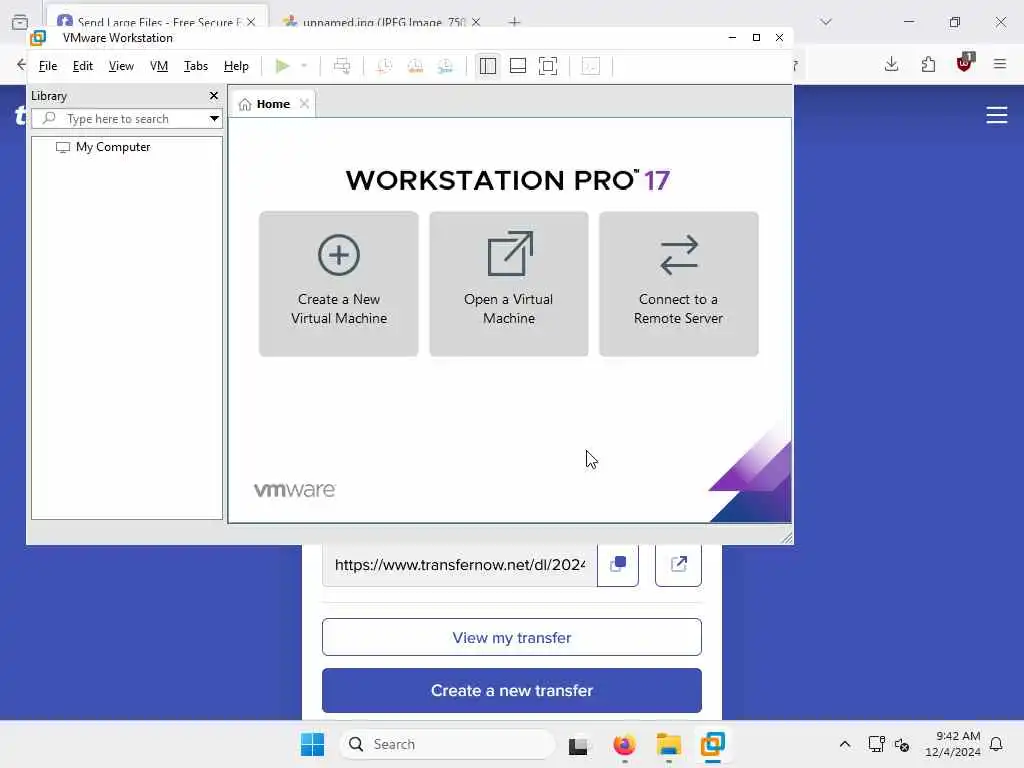The height and width of the screenshot is (768, 1024).
Task: Show hidden system tray icons
Action: coord(844,744)
